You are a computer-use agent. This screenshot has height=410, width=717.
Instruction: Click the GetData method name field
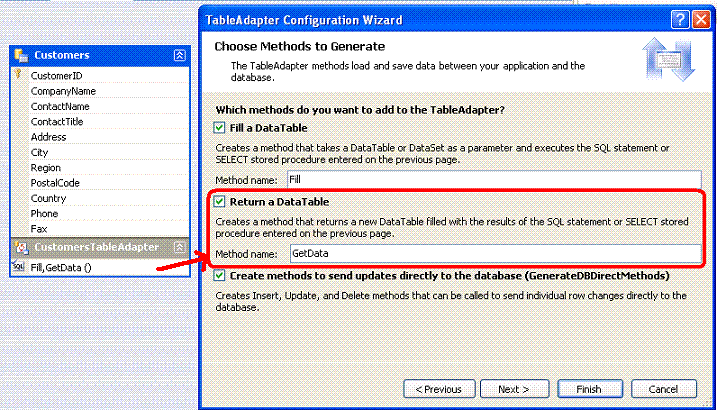495,253
